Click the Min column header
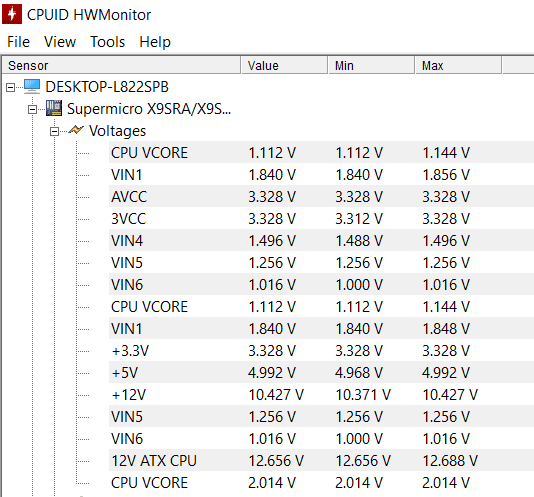534x497 pixels. pos(371,65)
